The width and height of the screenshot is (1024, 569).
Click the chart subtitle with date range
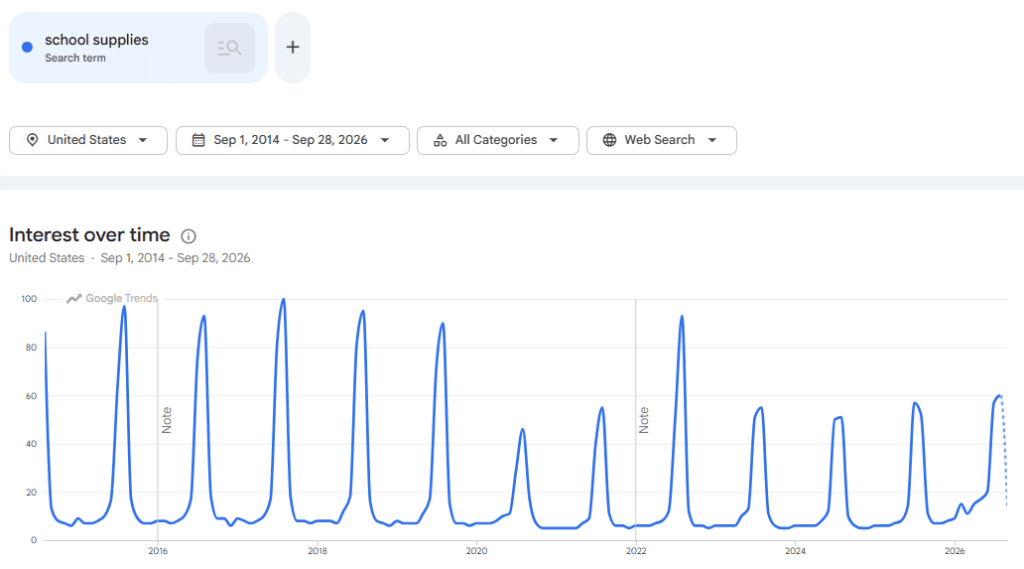click(x=129, y=258)
